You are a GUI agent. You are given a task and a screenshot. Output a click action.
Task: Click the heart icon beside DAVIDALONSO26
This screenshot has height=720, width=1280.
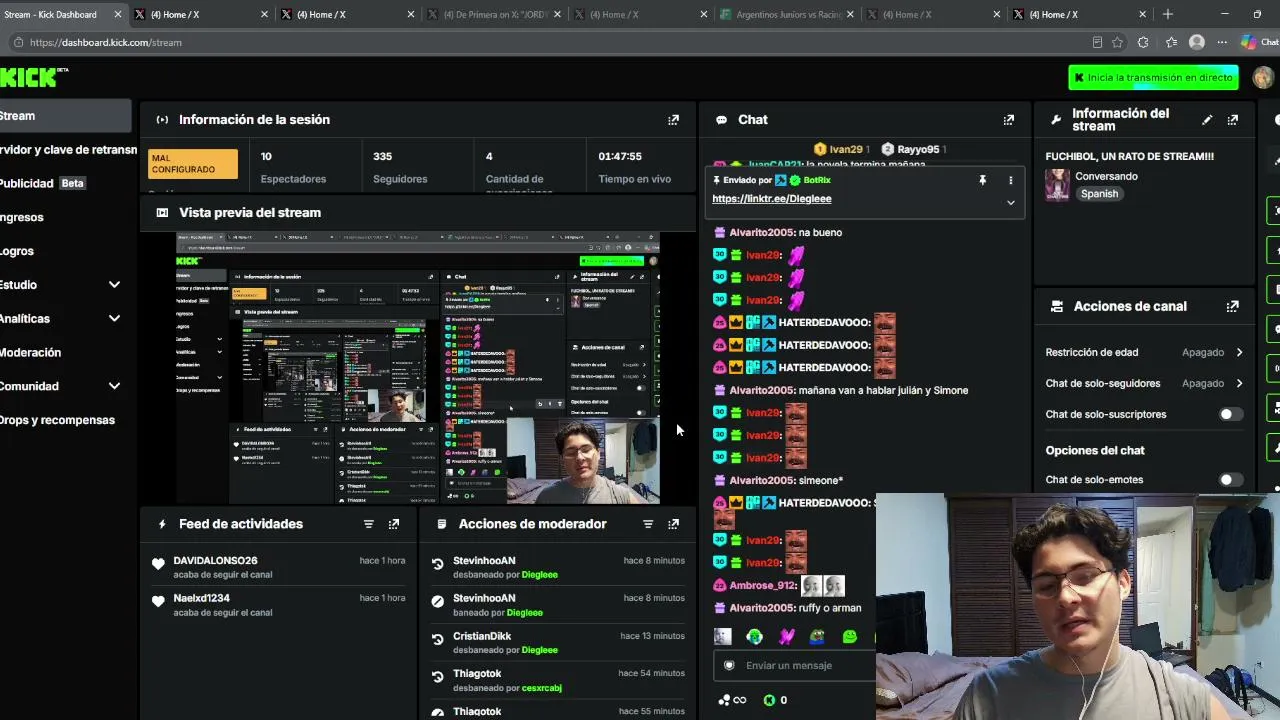[158, 565]
